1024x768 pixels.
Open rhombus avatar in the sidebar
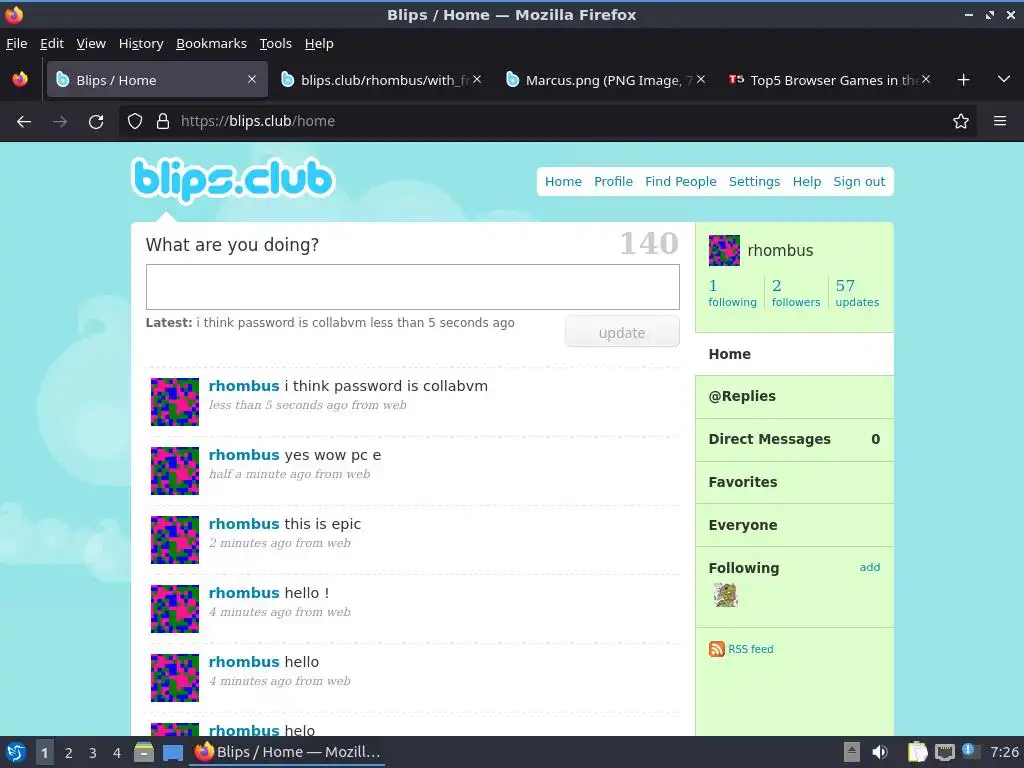click(724, 250)
